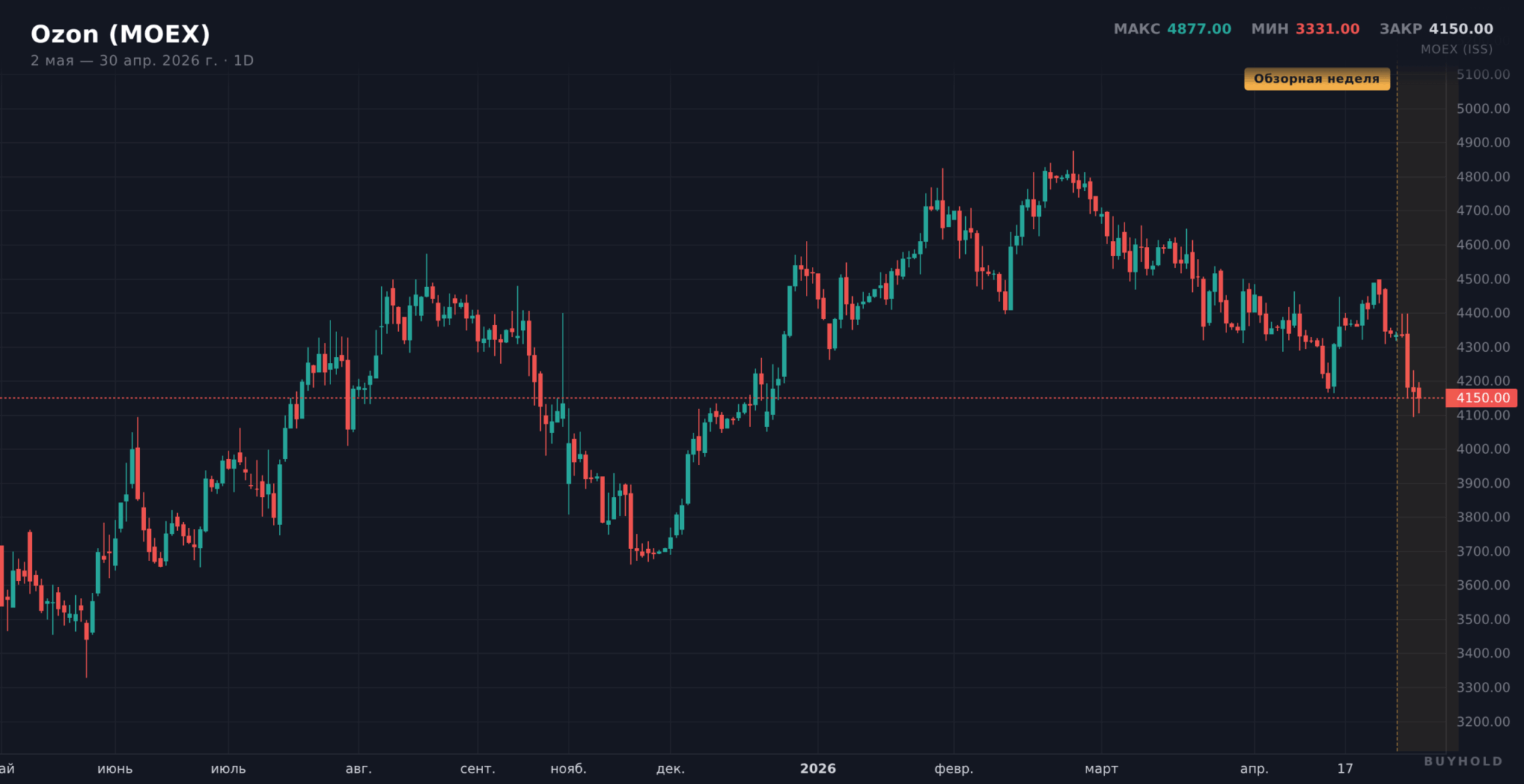Click the 'нояб.' time axis label
1524x784 pixels.
(x=569, y=769)
